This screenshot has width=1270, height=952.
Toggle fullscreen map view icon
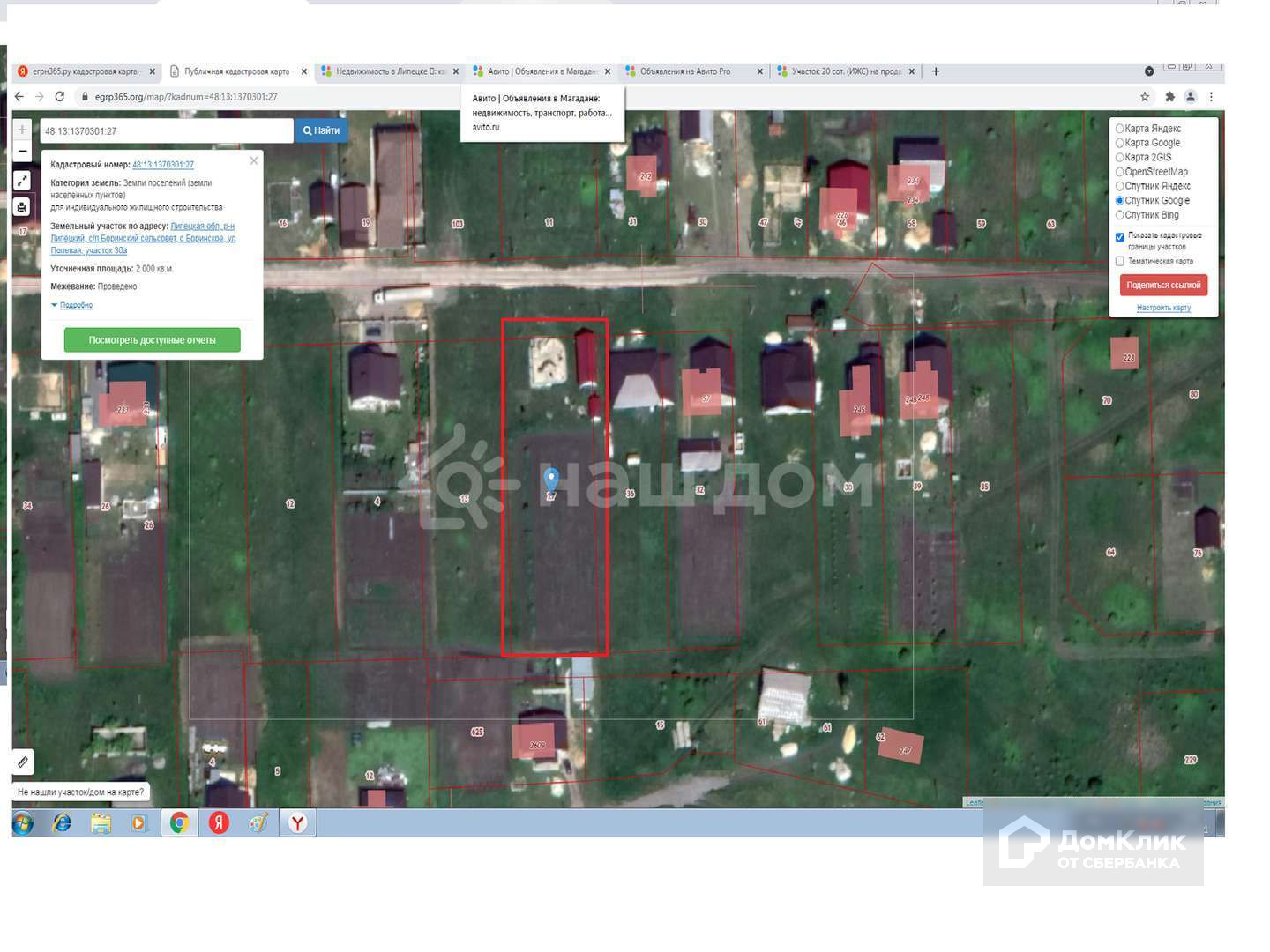pos(23,181)
